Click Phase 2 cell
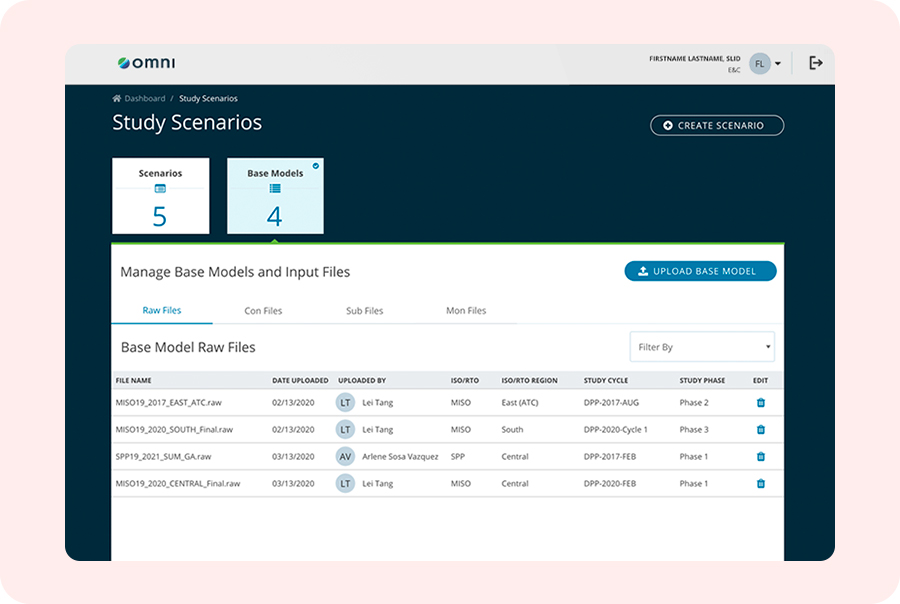The width and height of the screenshot is (900, 604). pos(694,402)
